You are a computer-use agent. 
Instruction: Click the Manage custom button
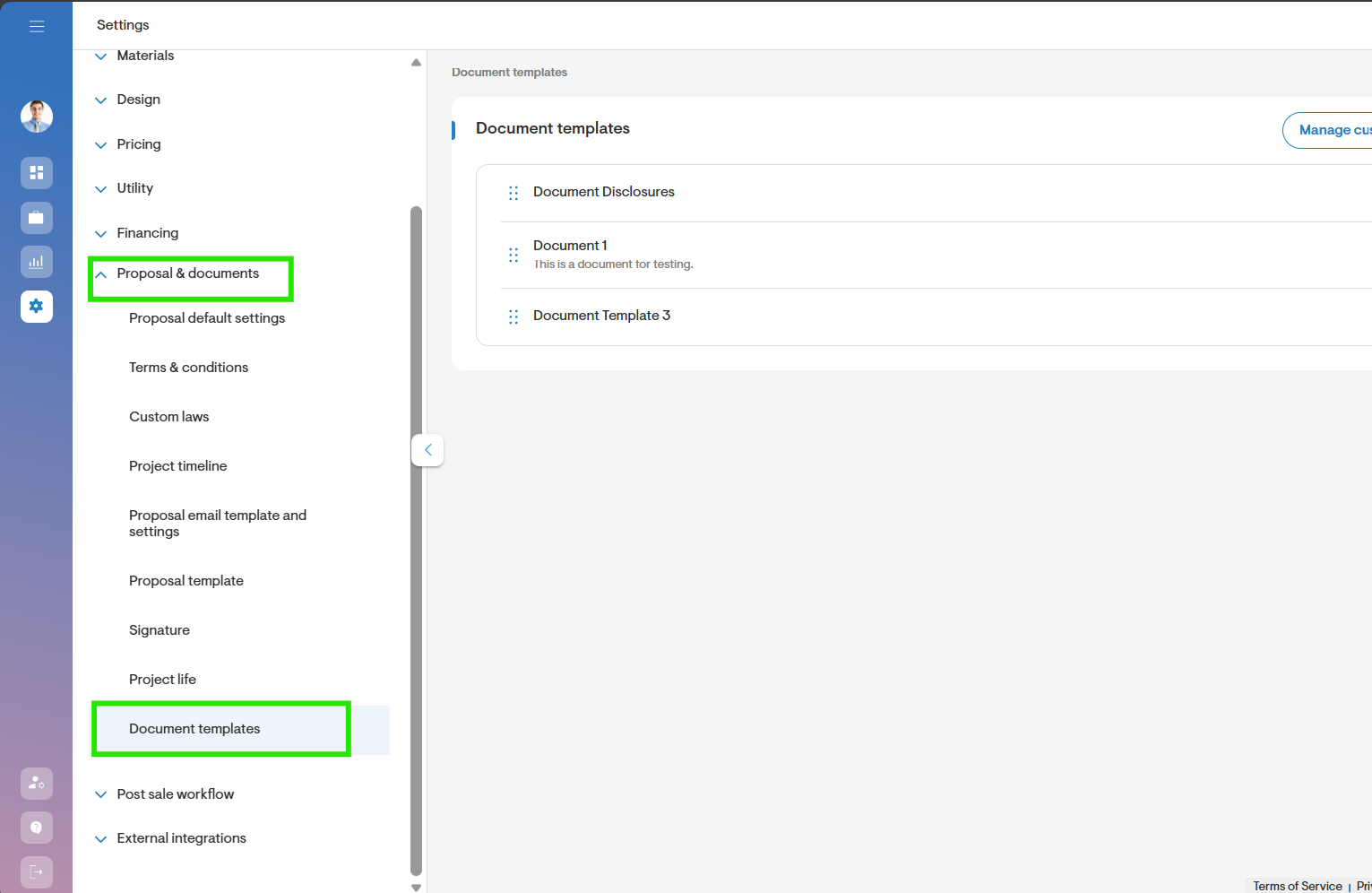tap(1327, 130)
